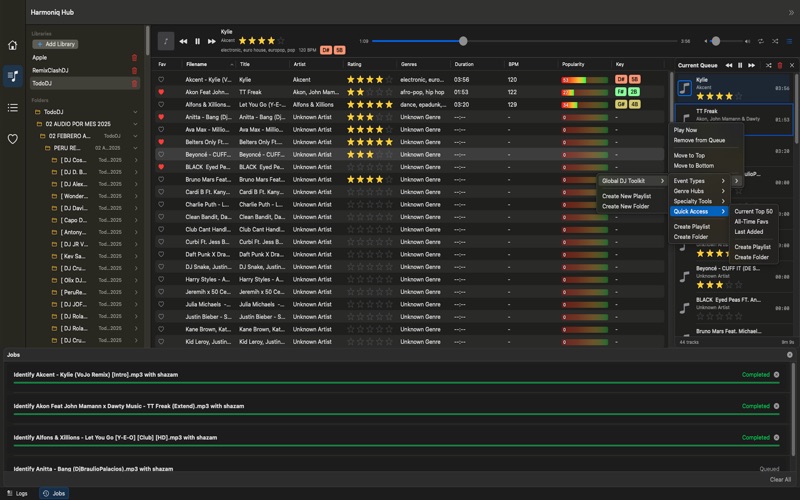Click Clear All jobs

pos(780,480)
